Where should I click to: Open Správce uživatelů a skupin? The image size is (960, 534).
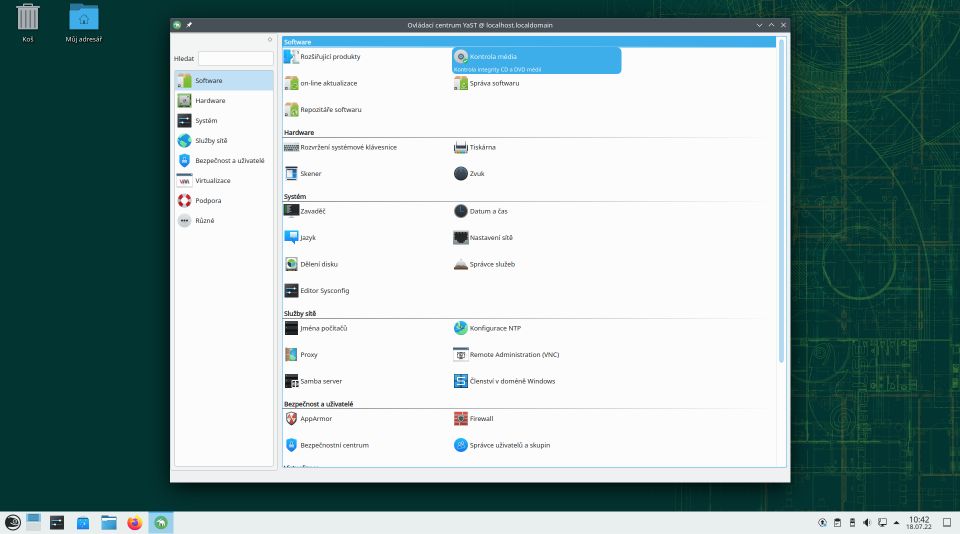503,445
